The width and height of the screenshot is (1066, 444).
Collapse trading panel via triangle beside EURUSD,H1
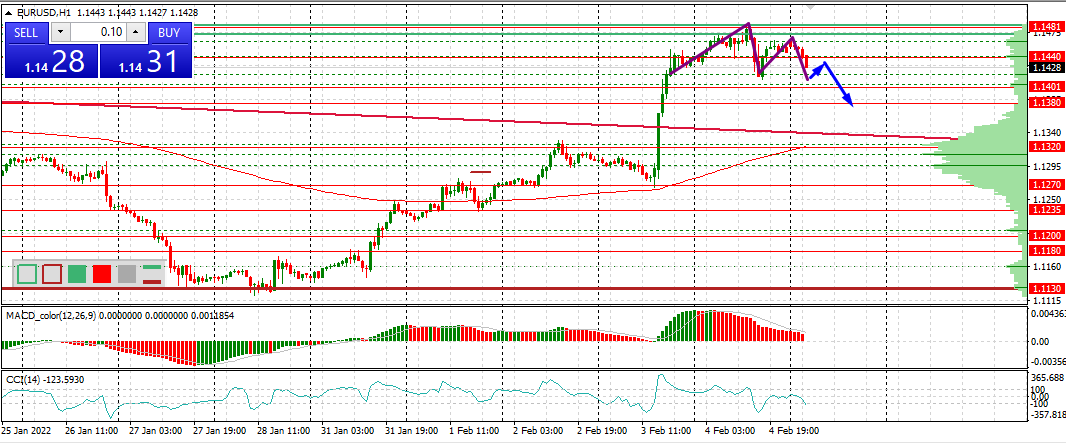pyautogui.click(x=5, y=13)
